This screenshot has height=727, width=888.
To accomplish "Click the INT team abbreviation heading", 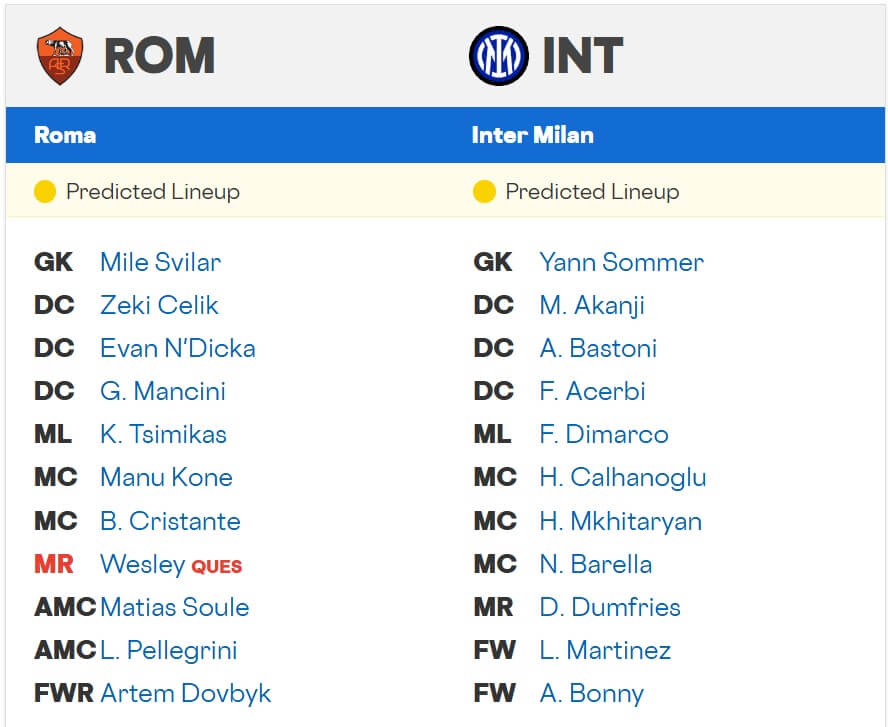I will (582, 56).
